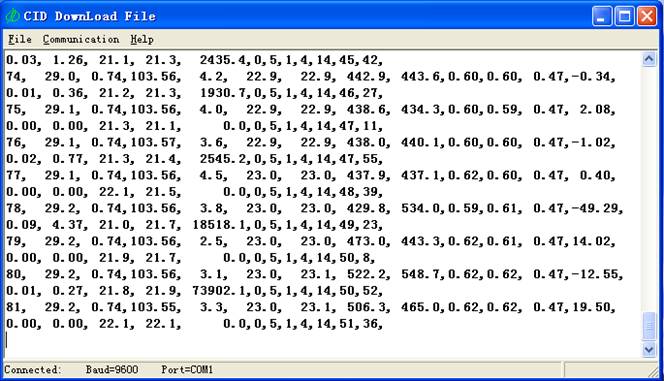Click the vertical scrollbar thumb
The height and width of the screenshot is (381, 664).
coord(649,326)
